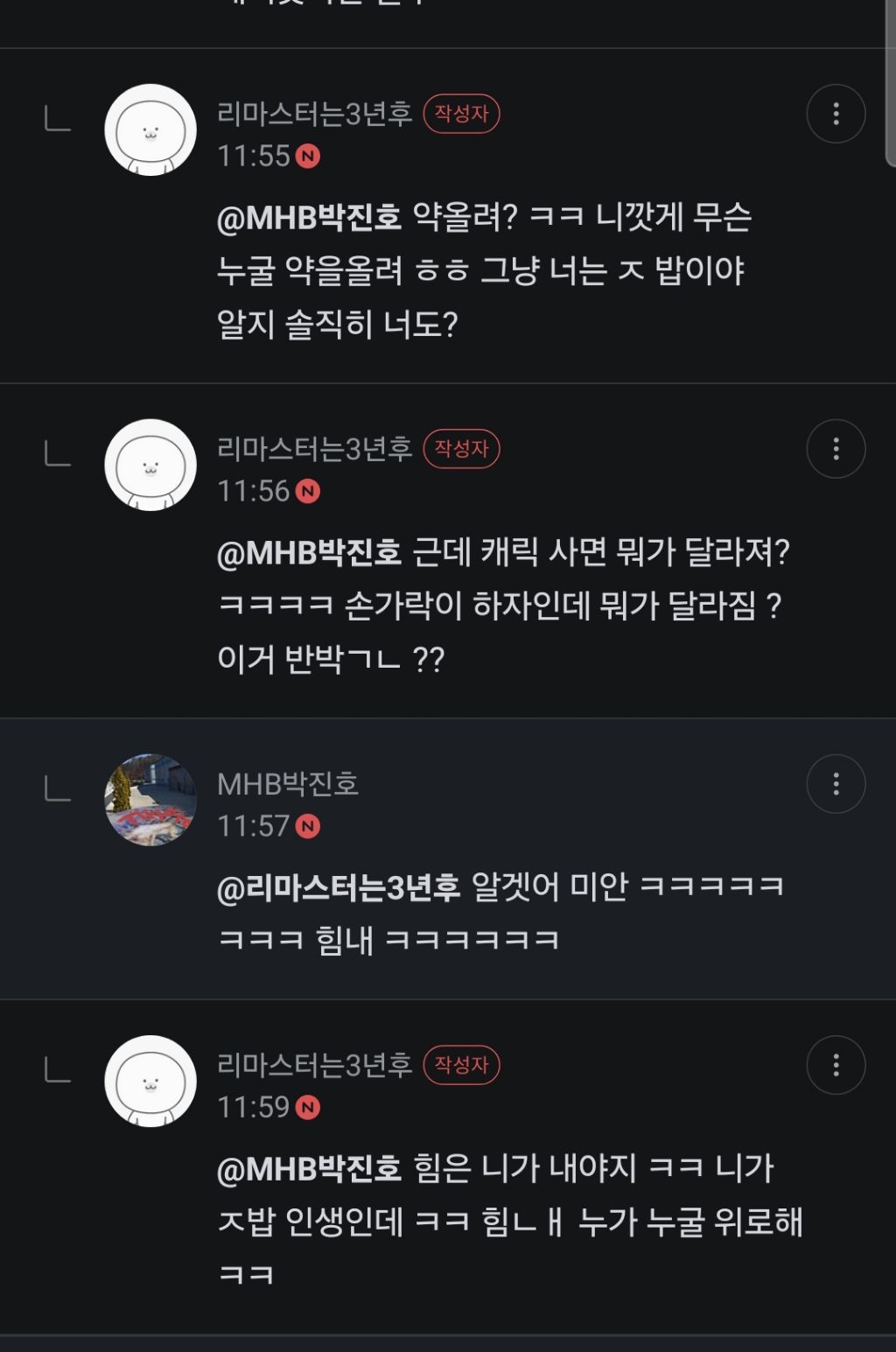896x1352 pixels.
Task: Open the three-dot options on the 11:59 comment
Action: [x=836, y=1065]
